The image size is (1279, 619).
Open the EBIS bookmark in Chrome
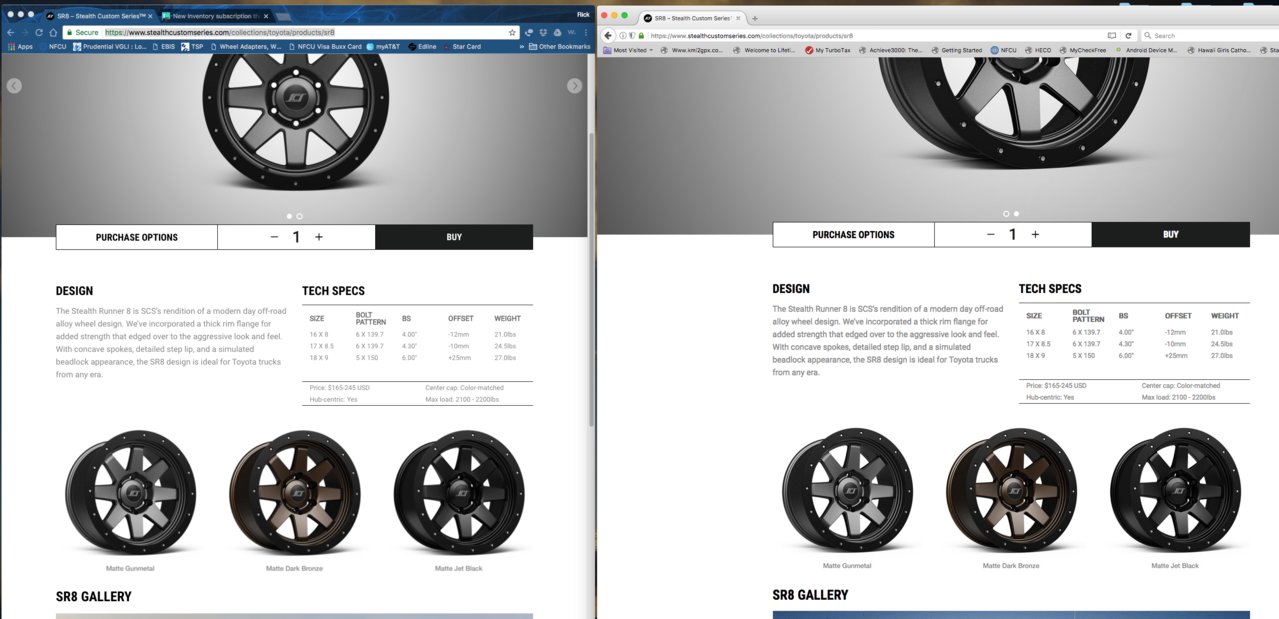[x=162, y=46]
